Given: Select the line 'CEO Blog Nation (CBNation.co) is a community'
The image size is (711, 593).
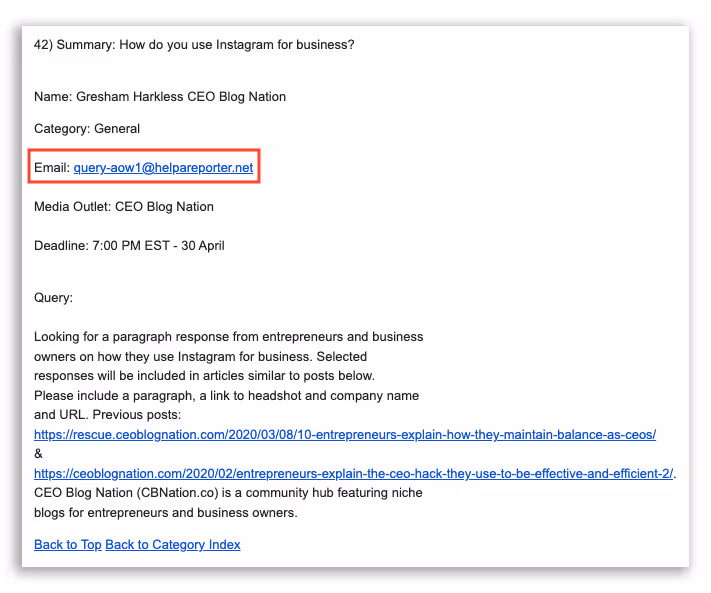Looking at the screenshot, I should (x=228, y=493).
